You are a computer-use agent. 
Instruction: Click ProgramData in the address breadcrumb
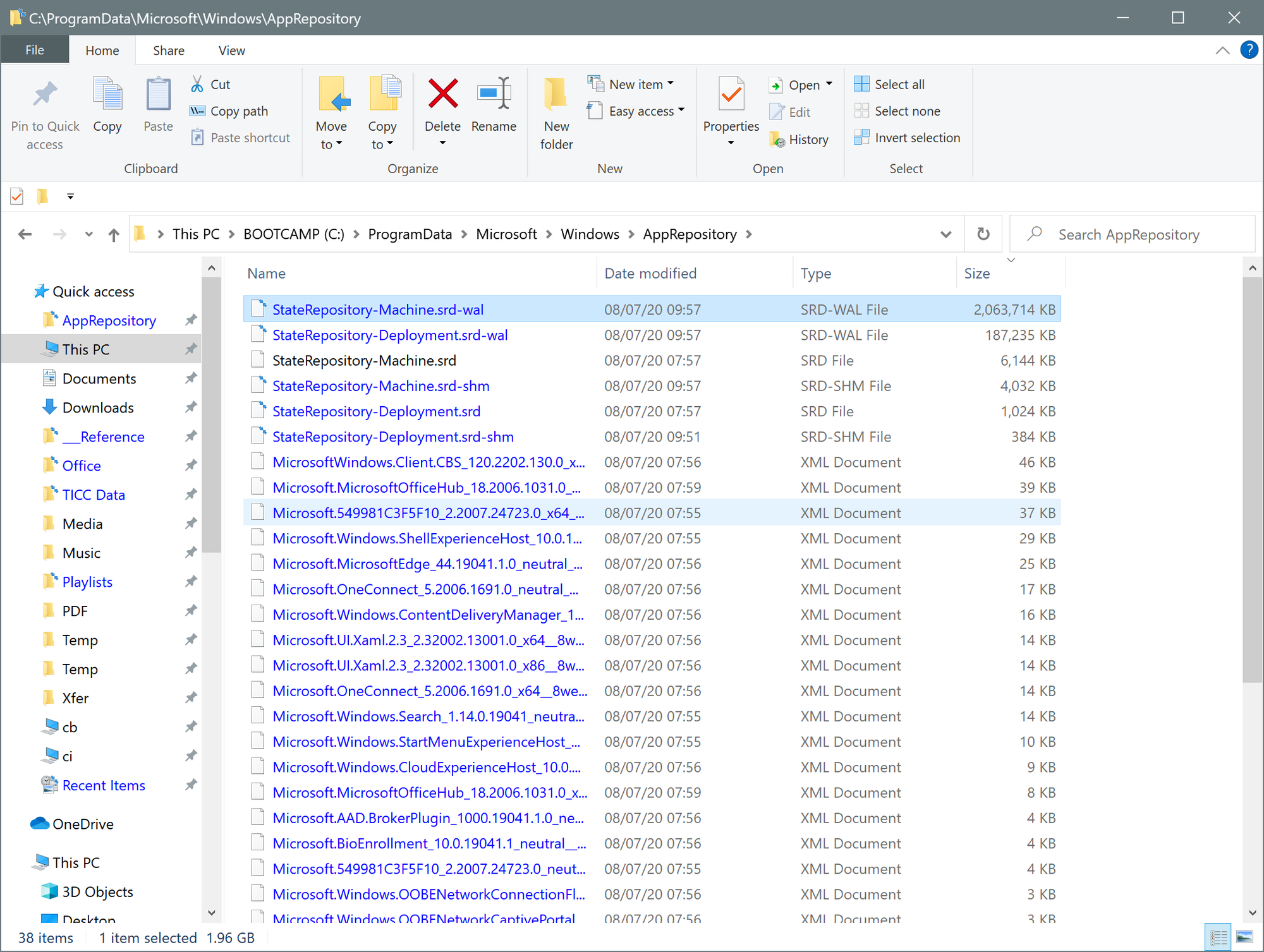pyautogui.click(x=410, y=234)
